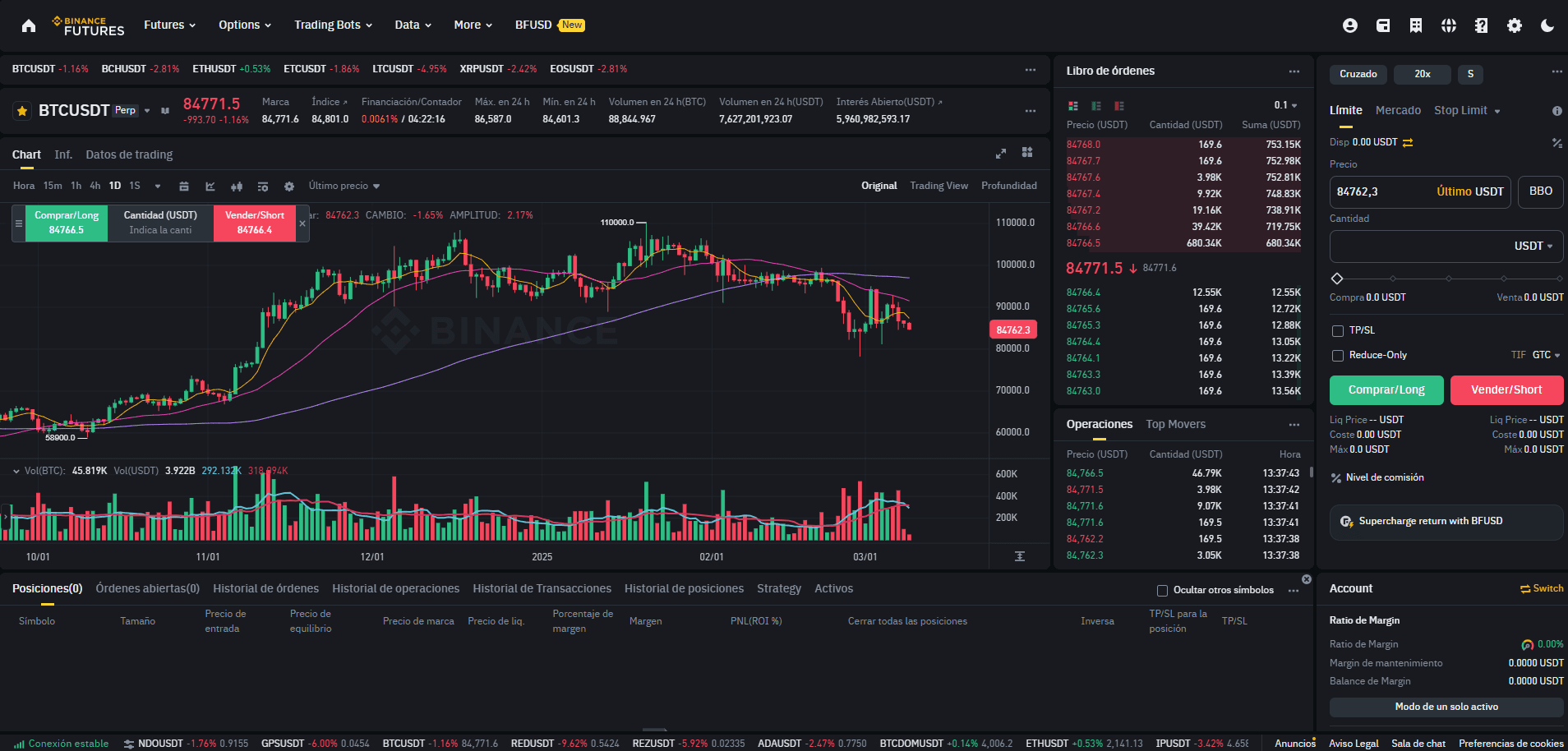
Task: Enable the Reduce-Only checkbox
Action: pyautogui.click(x=1338, y=356)
